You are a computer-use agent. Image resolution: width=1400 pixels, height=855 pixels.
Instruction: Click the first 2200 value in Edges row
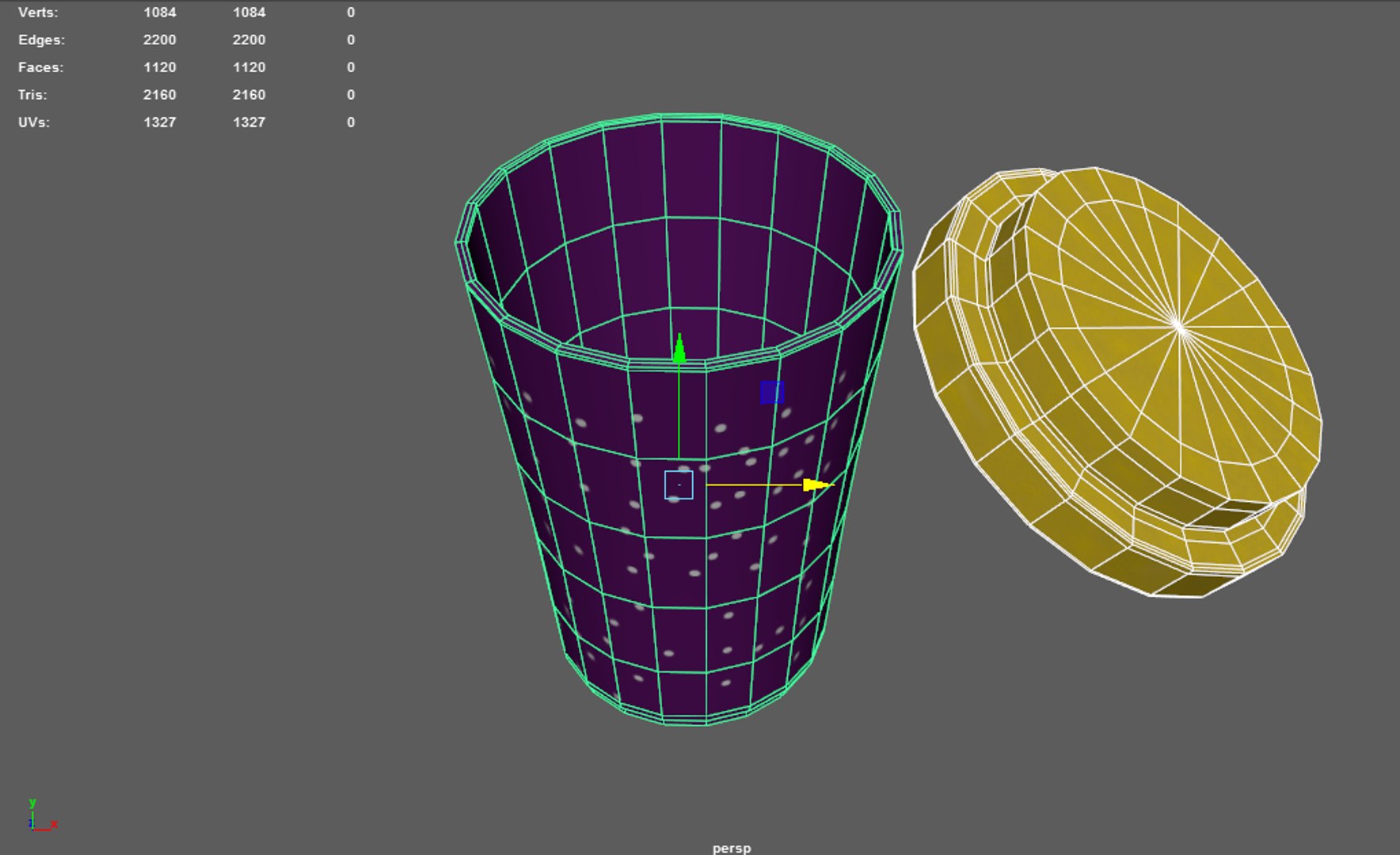pyautogui.click(x=159, y=40)
